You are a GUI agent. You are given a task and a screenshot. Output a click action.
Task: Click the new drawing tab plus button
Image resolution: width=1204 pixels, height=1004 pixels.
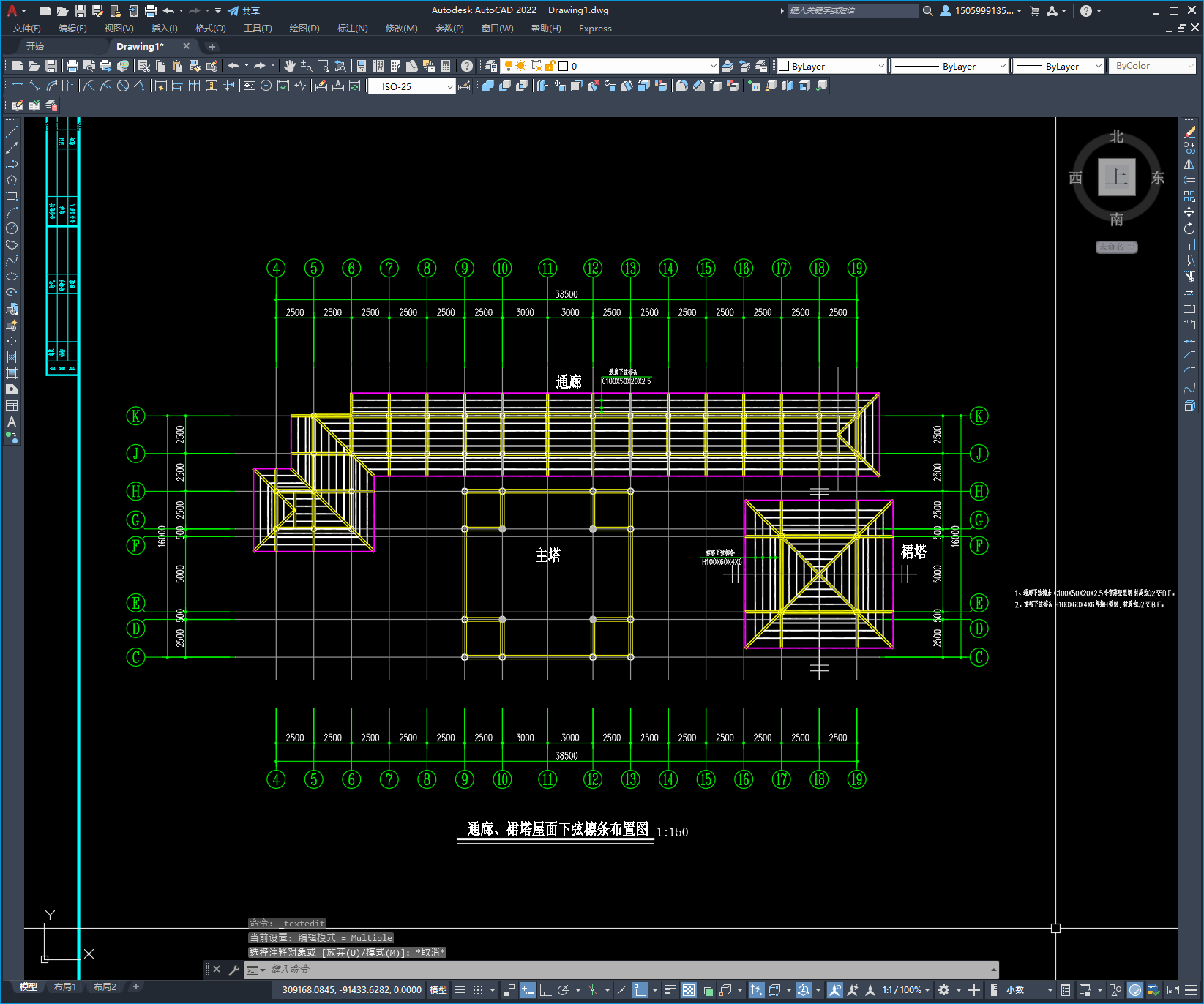pyautogui.click(x=212, y=46)
